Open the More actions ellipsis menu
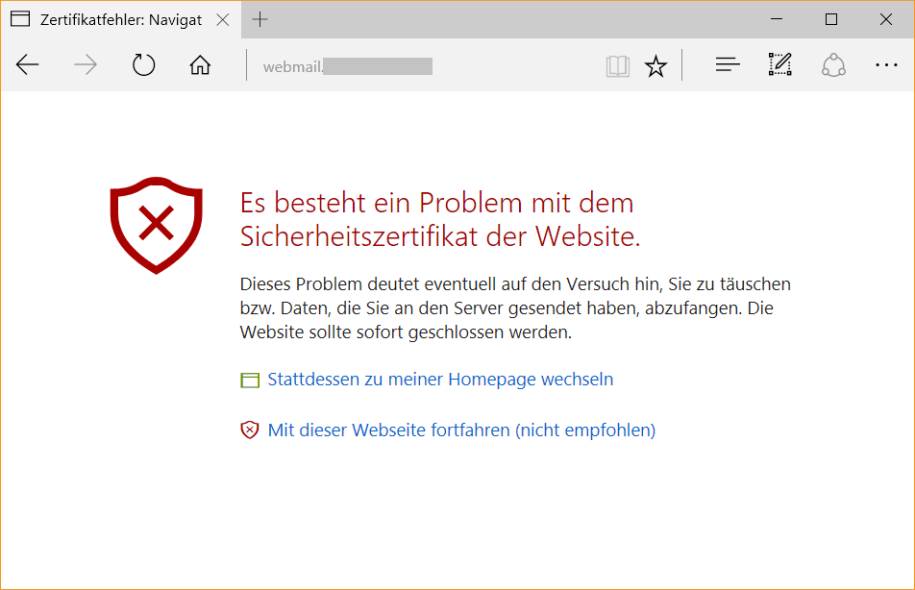The image size is (915, 590). point(886,65)
